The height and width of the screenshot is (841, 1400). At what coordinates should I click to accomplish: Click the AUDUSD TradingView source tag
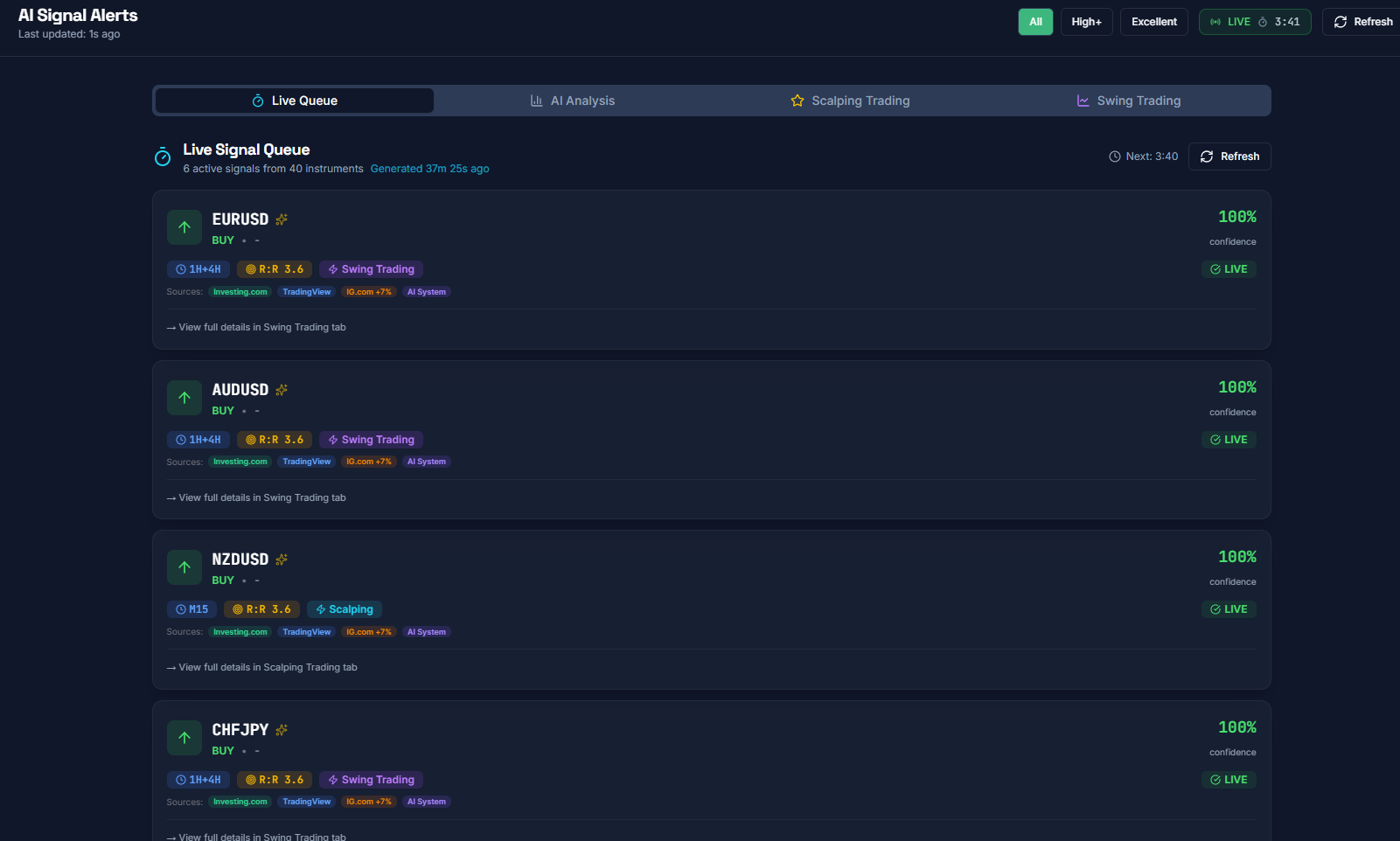coord(307,462)
